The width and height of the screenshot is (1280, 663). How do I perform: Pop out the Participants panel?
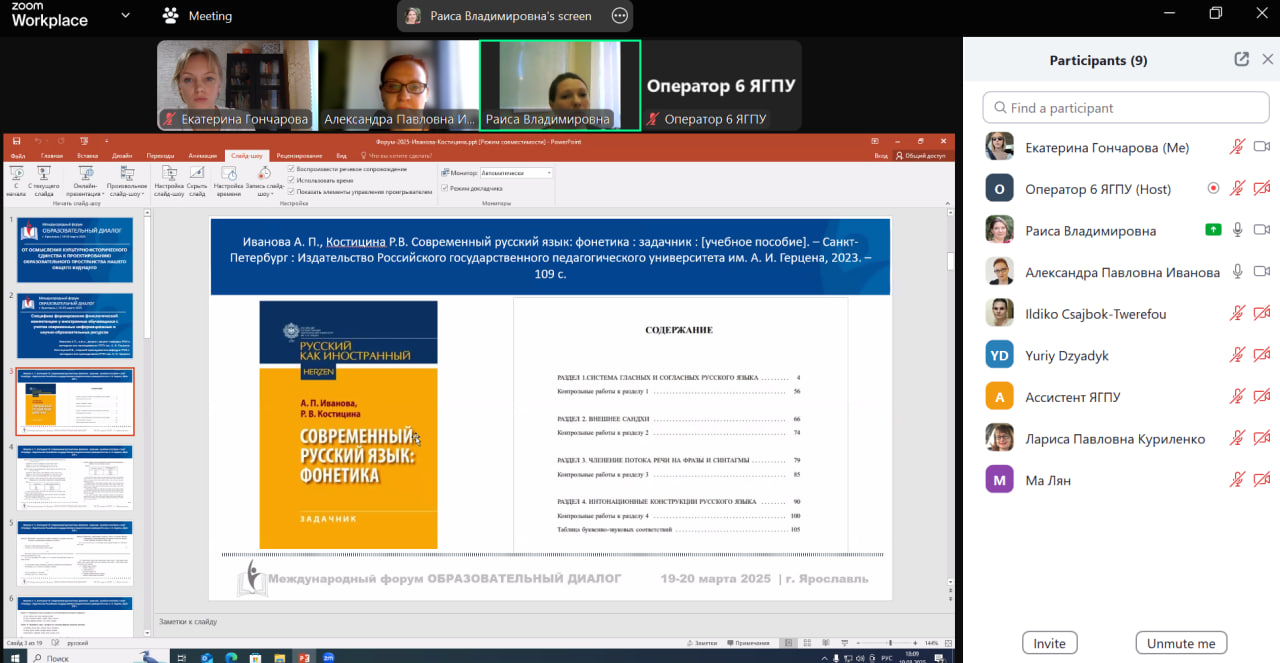pos(1241,60)
